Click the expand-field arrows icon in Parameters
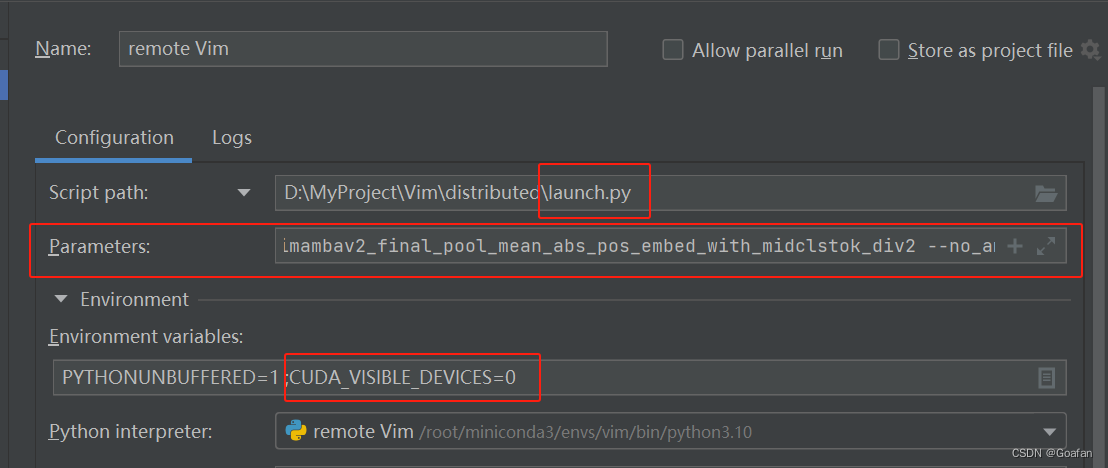Viewport: 1108px width, 468px height. [x=1045, y=246]
